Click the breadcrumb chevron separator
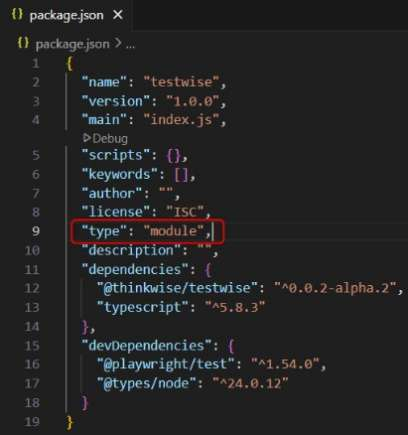 117,43
